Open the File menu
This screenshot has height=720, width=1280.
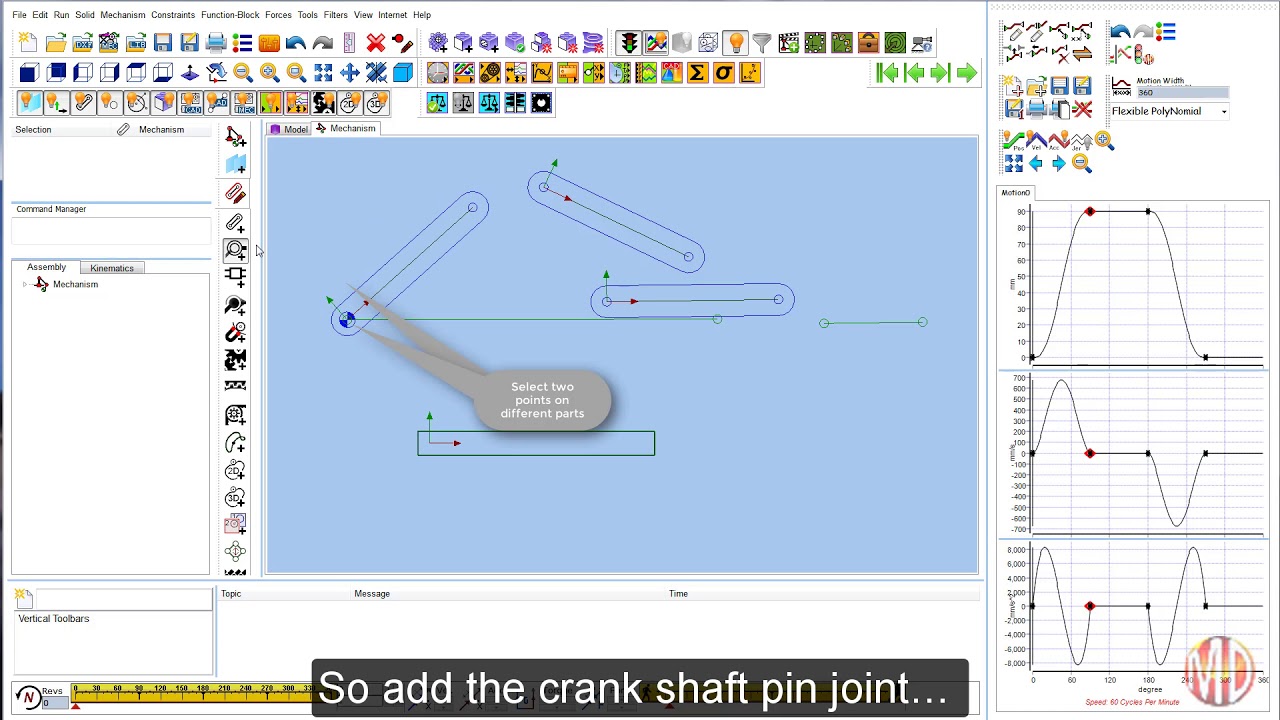(19, 15)
